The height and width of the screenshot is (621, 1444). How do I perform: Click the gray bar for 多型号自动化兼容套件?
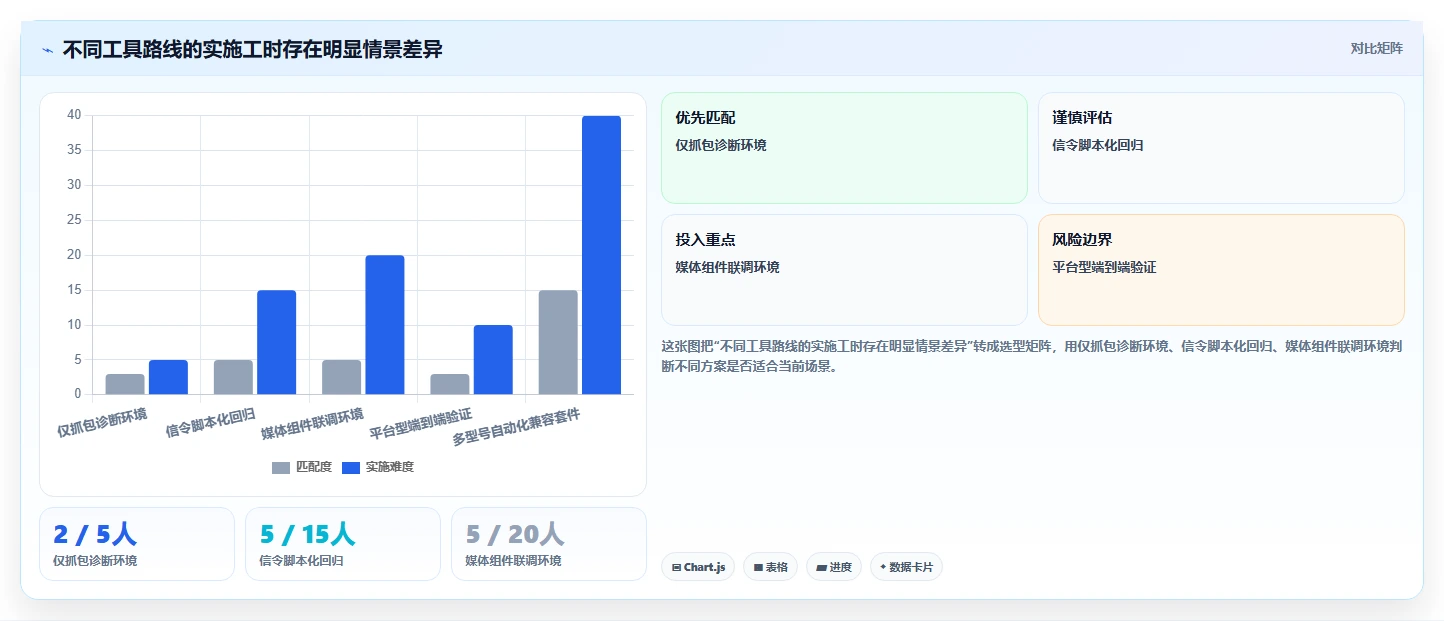[x=558, y=342]
